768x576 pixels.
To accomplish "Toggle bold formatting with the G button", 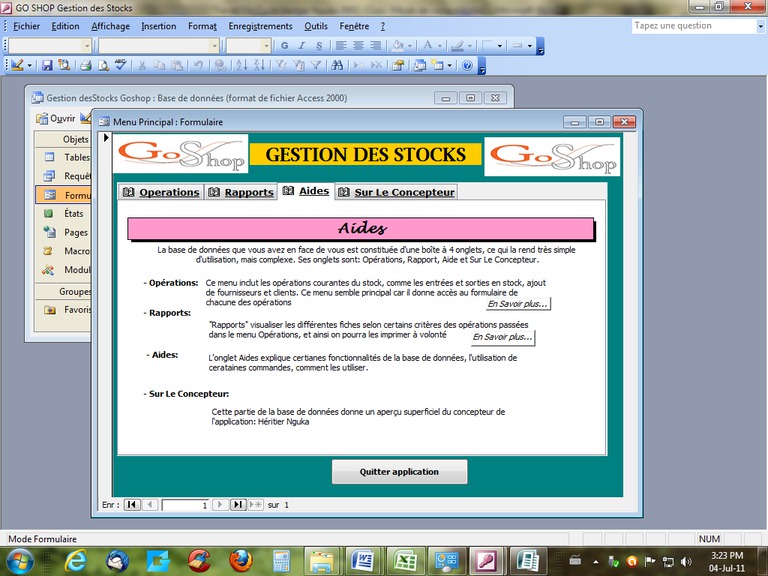I will click(x=285, y=45).
